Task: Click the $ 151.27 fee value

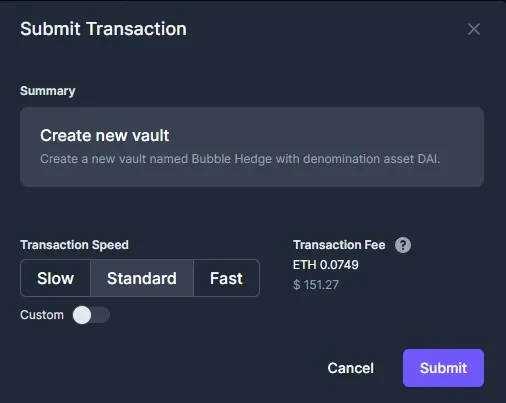Action: point(316,285)
